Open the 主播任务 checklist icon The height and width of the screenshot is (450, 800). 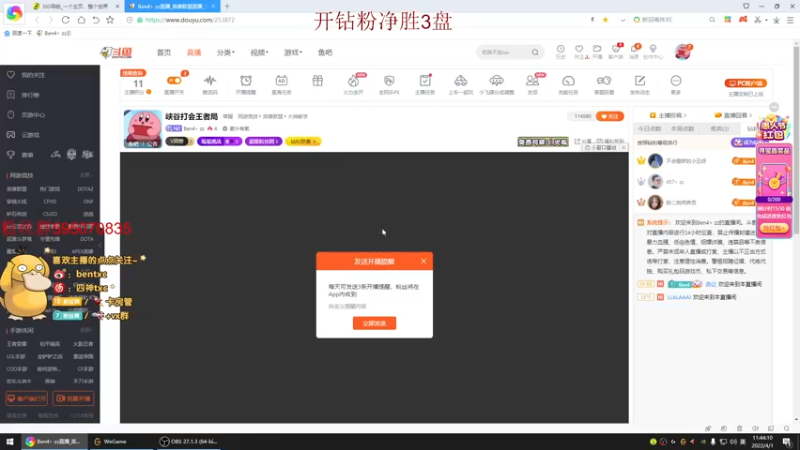[424, 81]
